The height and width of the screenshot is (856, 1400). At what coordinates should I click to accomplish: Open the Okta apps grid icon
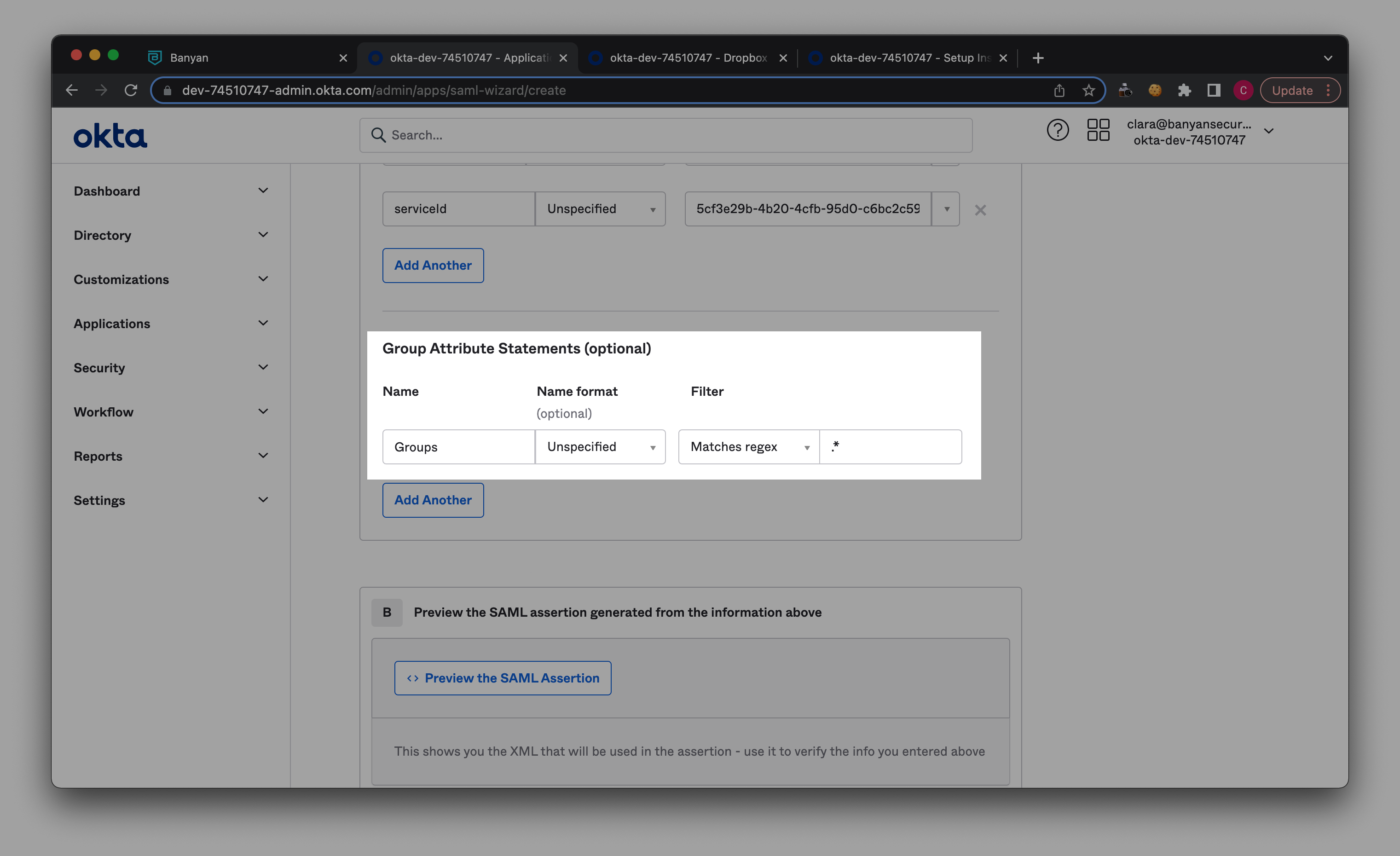pyautogui.click(x=1098, y=130)
